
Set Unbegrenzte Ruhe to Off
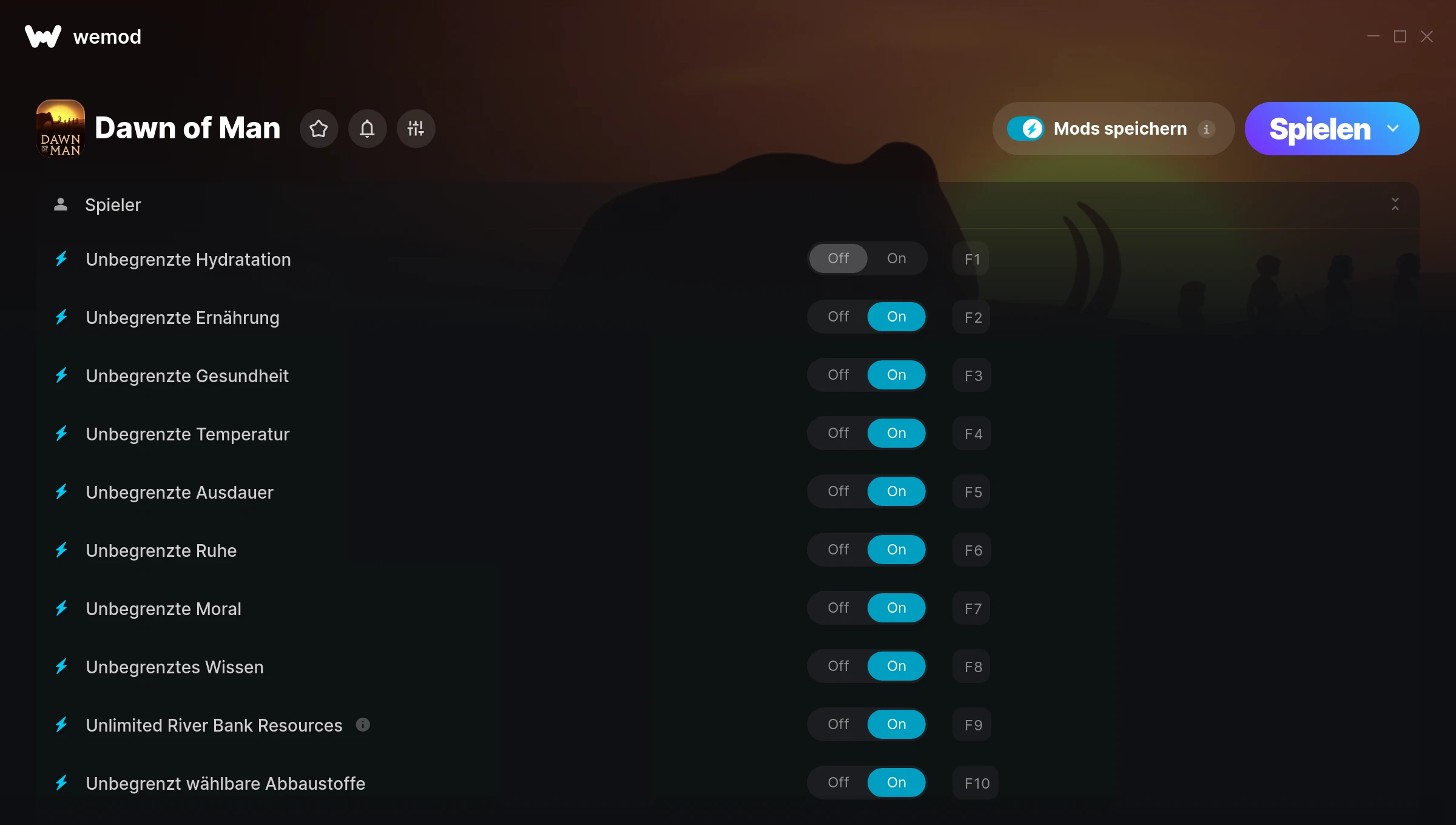point(838,550)
